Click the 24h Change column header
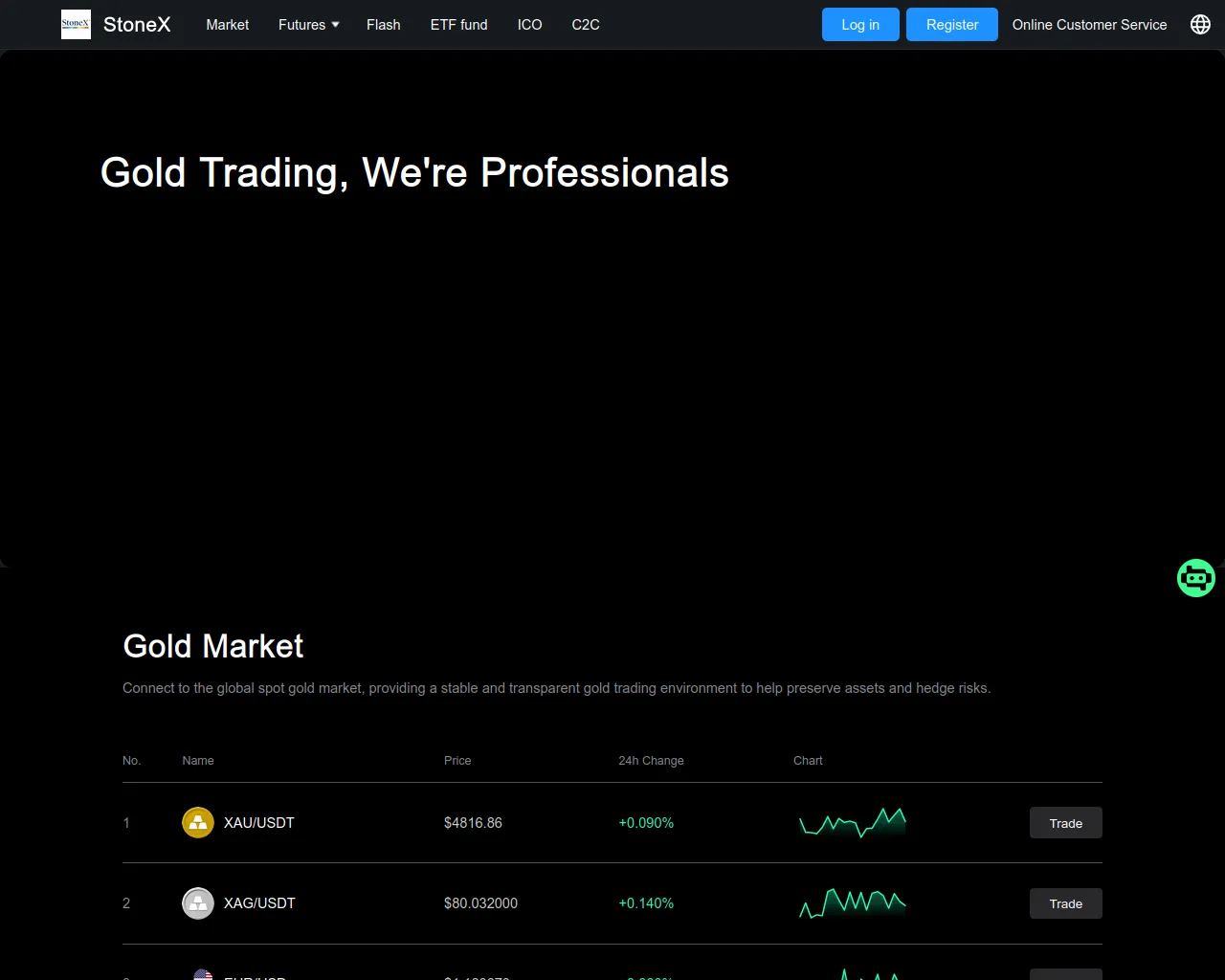 click(651, 761)
